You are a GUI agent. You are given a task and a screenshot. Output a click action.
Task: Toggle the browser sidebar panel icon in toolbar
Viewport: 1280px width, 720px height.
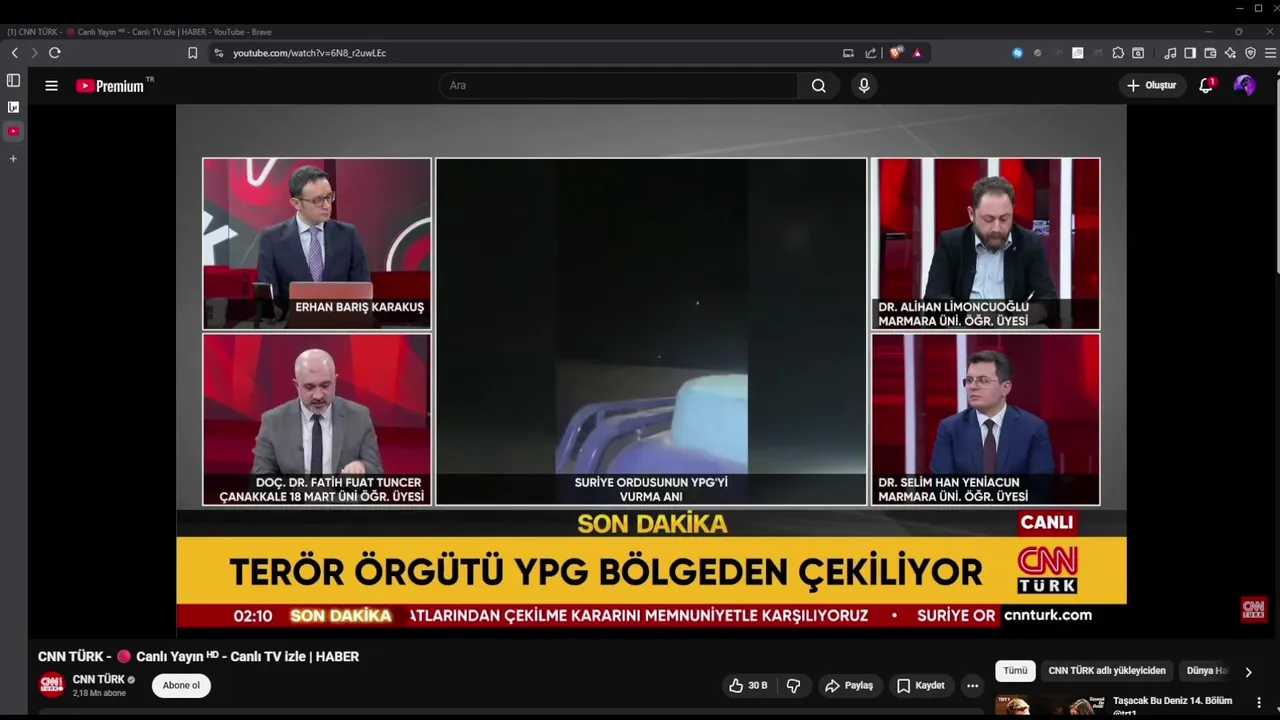click(1190, 53)
